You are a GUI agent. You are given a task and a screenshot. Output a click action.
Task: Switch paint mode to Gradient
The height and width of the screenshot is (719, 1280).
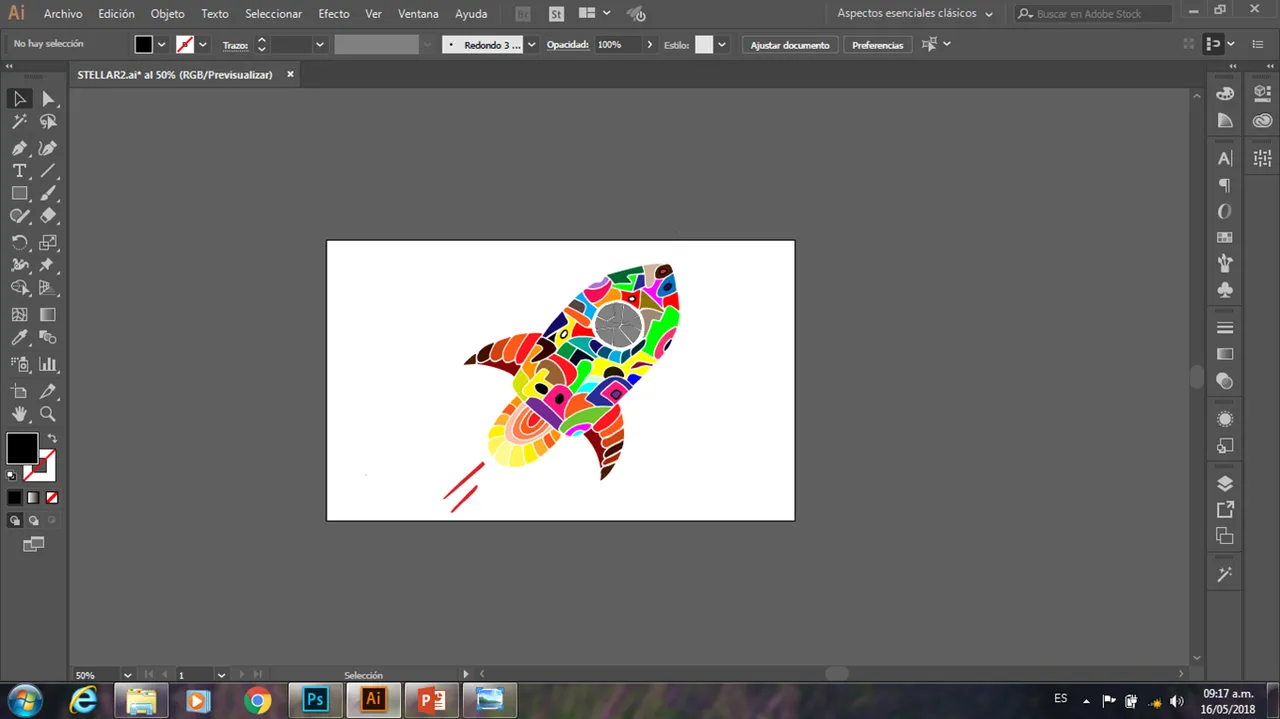(33, 497)
